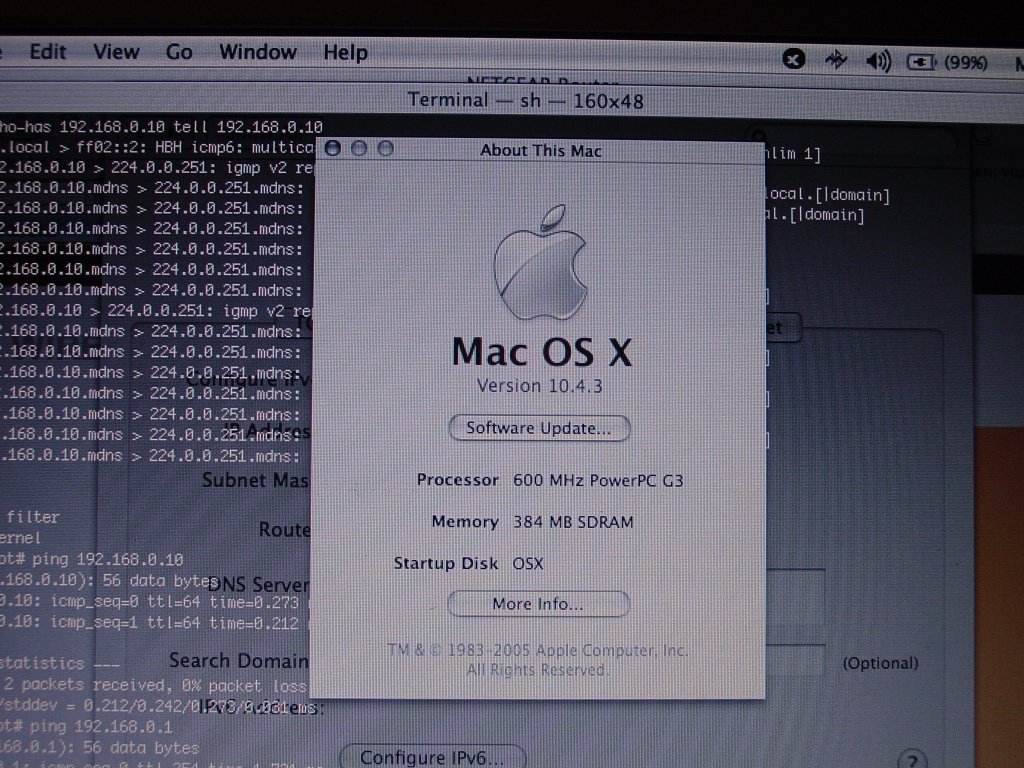The image size is (1024, 768).
Task: Open the Help menu
Action: tap(345, 53)
